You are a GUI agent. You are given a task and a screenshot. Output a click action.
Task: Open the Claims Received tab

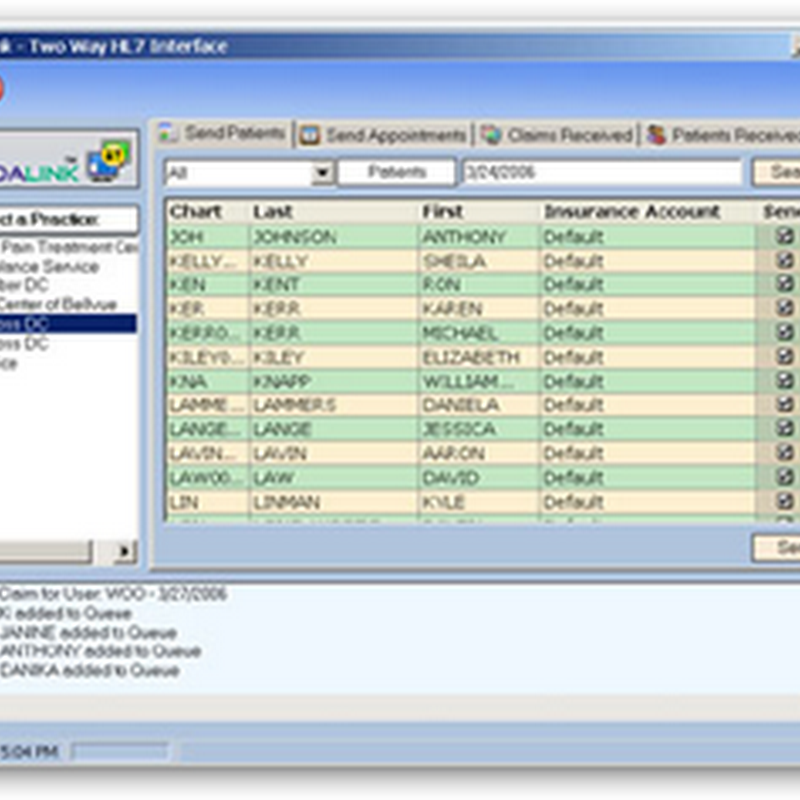pyautogui.click(x=556, y=135)
